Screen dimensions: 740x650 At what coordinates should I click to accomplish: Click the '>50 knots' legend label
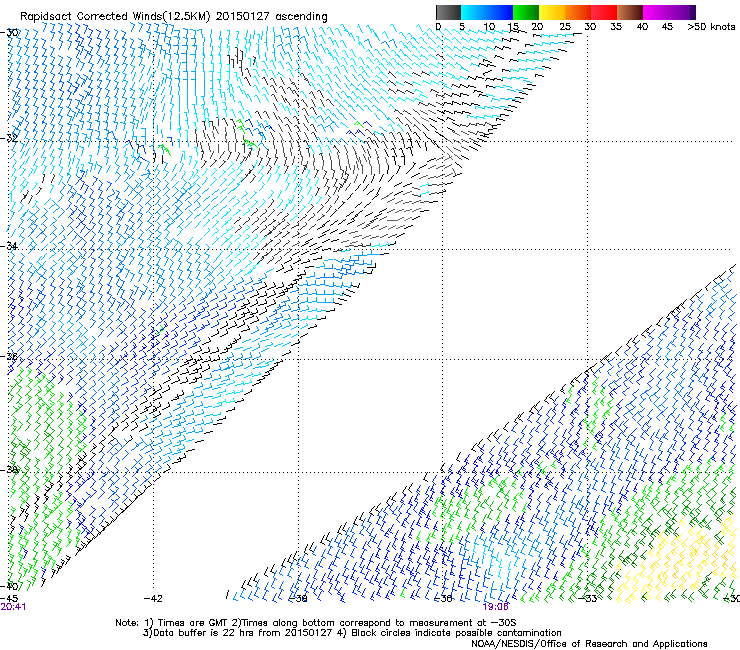coord(711,27)
